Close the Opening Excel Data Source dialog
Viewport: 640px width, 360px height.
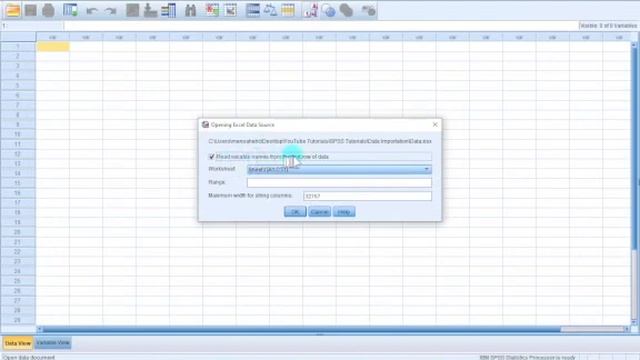click(435, 124)
